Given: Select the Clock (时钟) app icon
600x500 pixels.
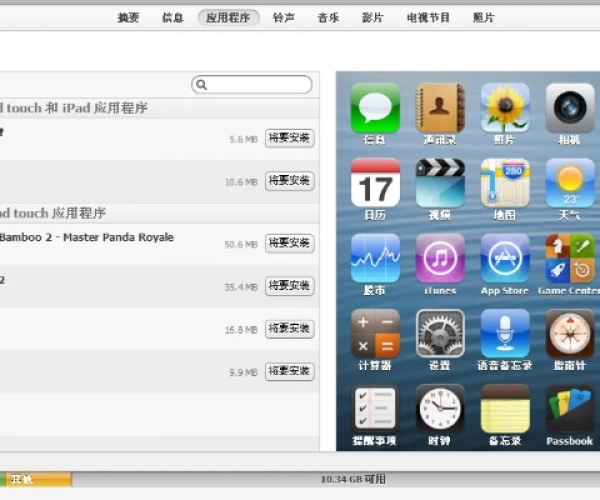Looking at the screenshot, I should [440, 409].
